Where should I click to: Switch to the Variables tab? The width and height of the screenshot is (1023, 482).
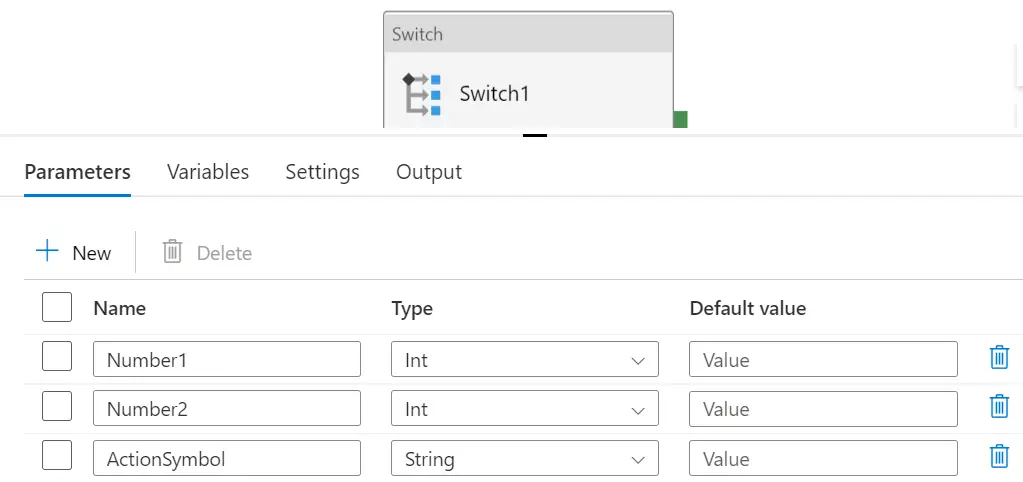[x=208, y=172]
